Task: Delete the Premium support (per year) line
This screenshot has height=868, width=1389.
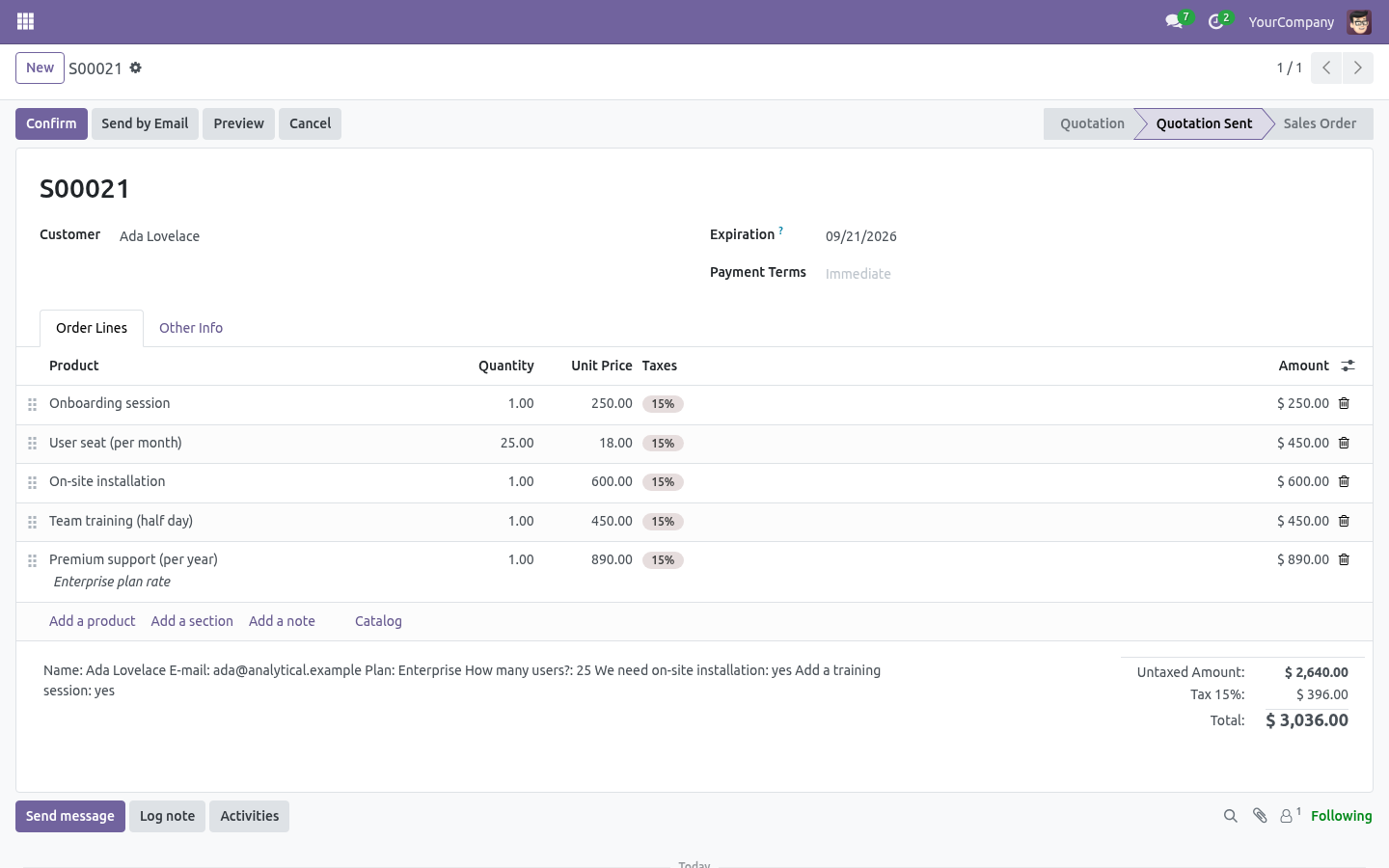Action: pos(1344,559)
